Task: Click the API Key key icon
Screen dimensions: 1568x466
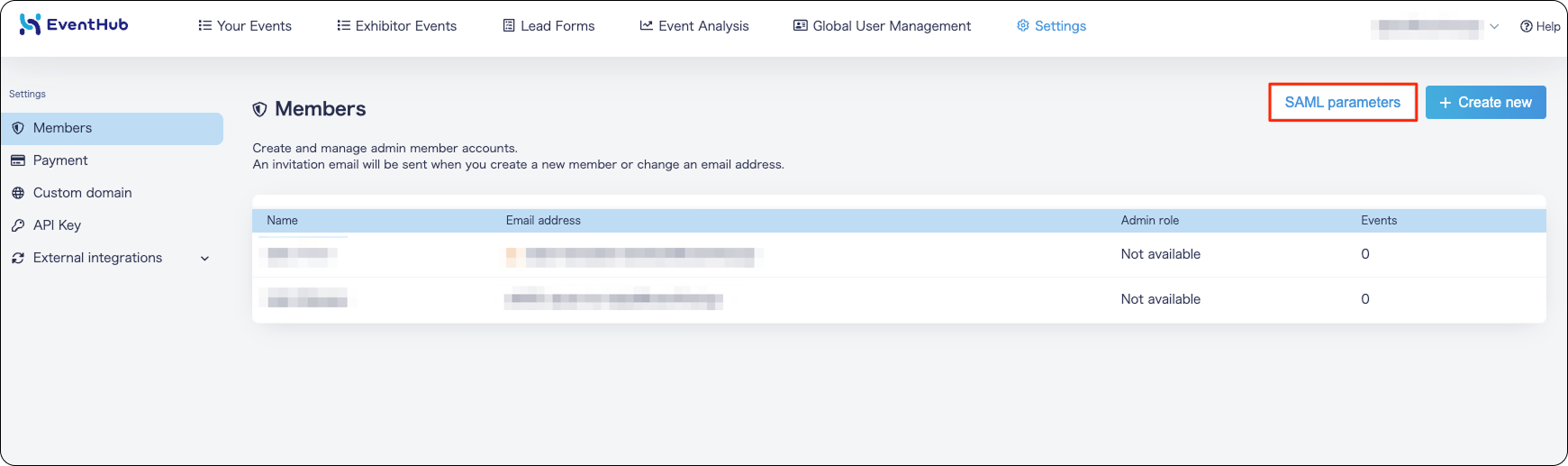Action: [x=18, y=225]
